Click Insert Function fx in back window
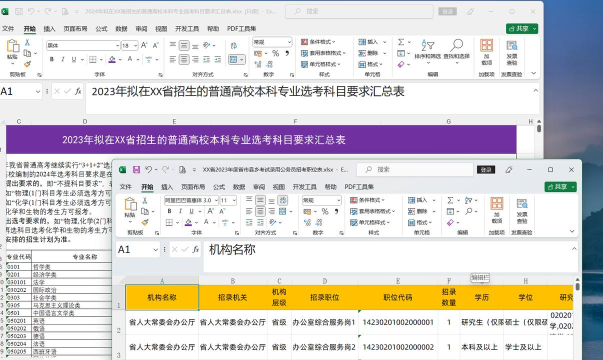Viewport: 603px width, 360px height. point(78,91)
